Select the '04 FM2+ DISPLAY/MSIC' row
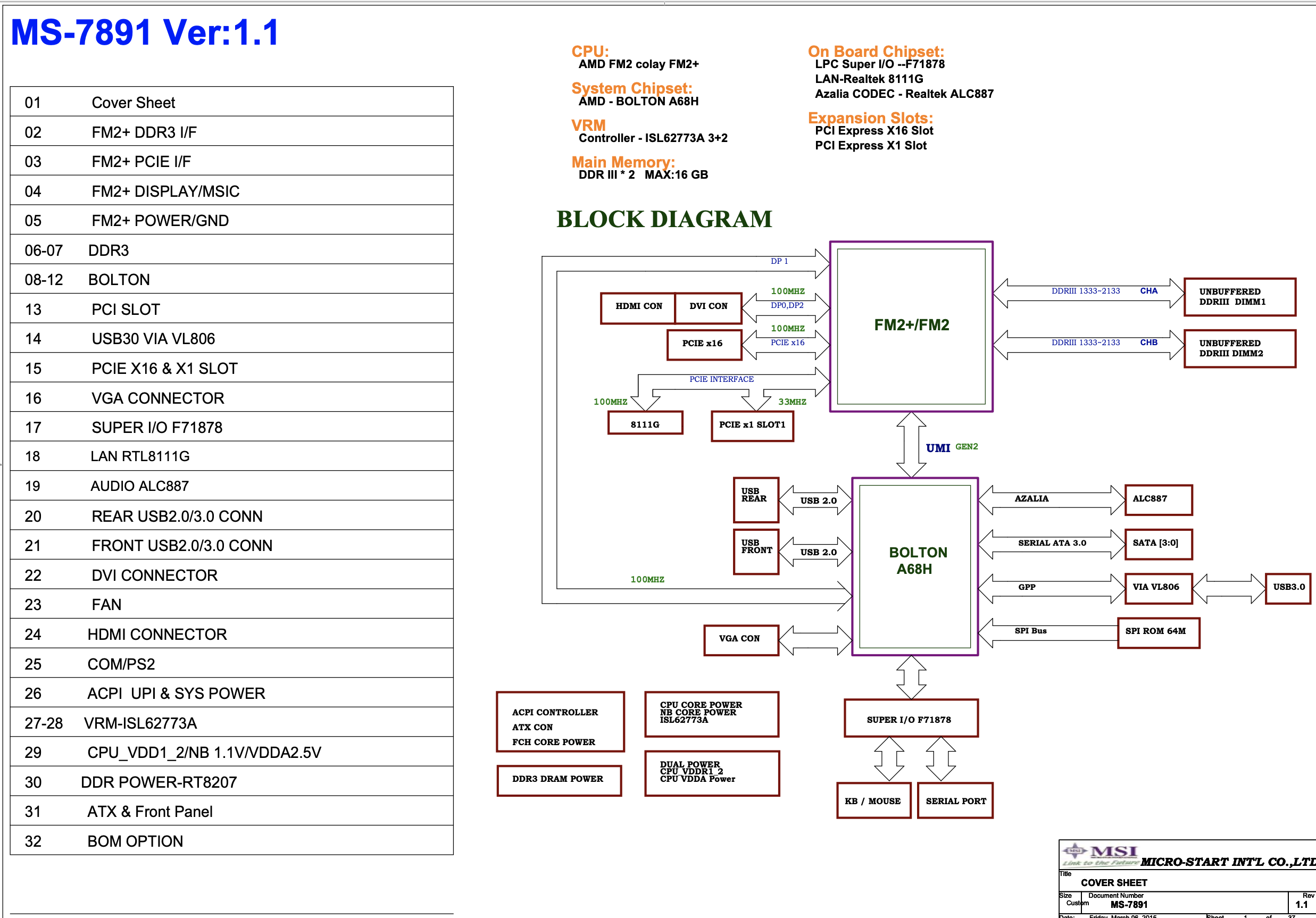The image size is (1316, 918). coord(231,190)
